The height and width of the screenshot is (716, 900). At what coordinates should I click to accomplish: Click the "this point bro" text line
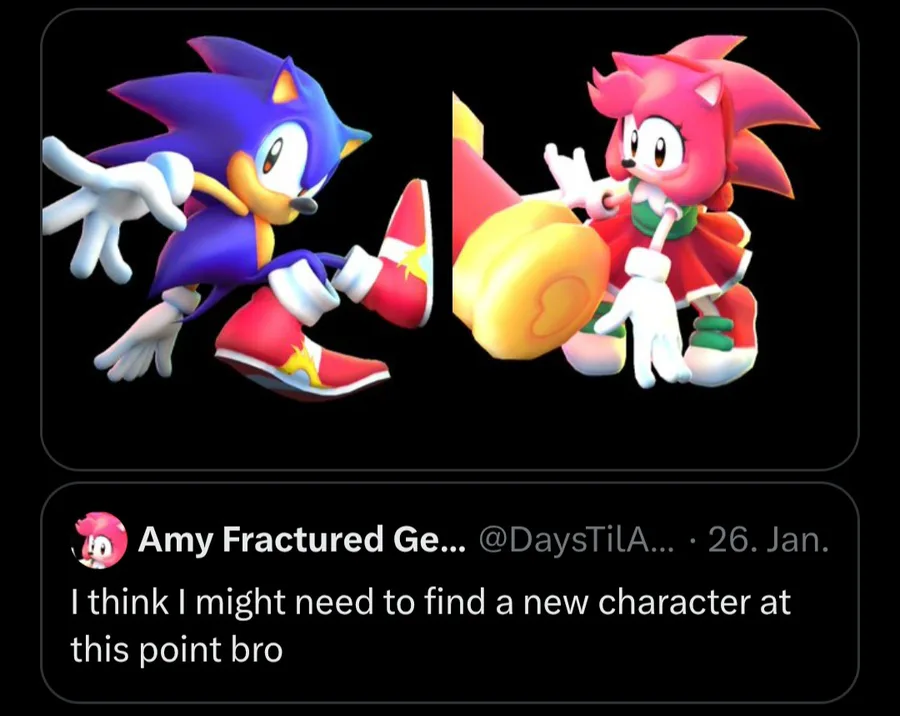point(176,649)
